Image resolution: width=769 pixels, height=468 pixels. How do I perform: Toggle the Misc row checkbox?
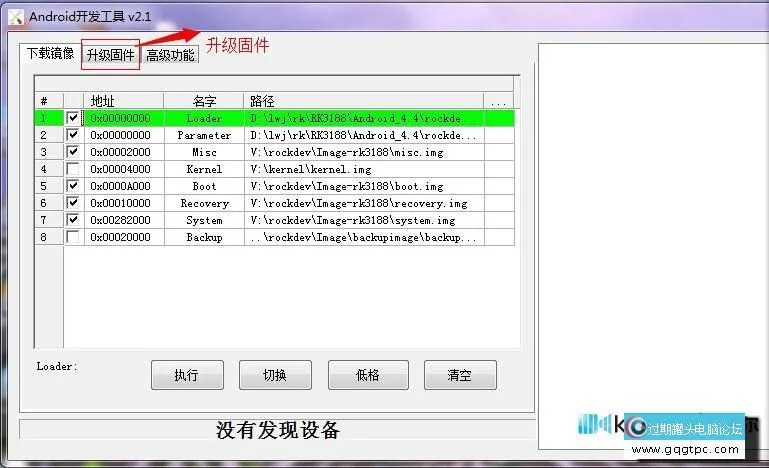point(73,152)
